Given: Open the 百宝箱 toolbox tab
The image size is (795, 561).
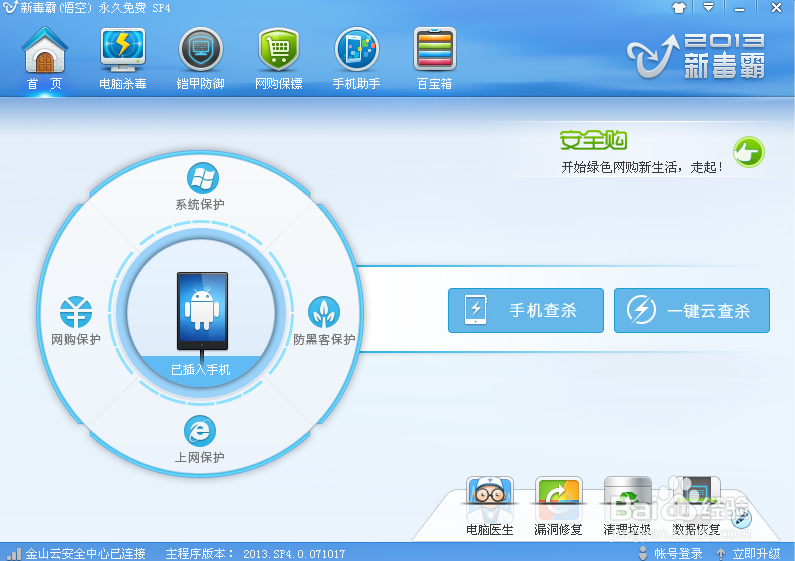Looking at the screenshot, I should pyautogui.click(x=435, y=58).
